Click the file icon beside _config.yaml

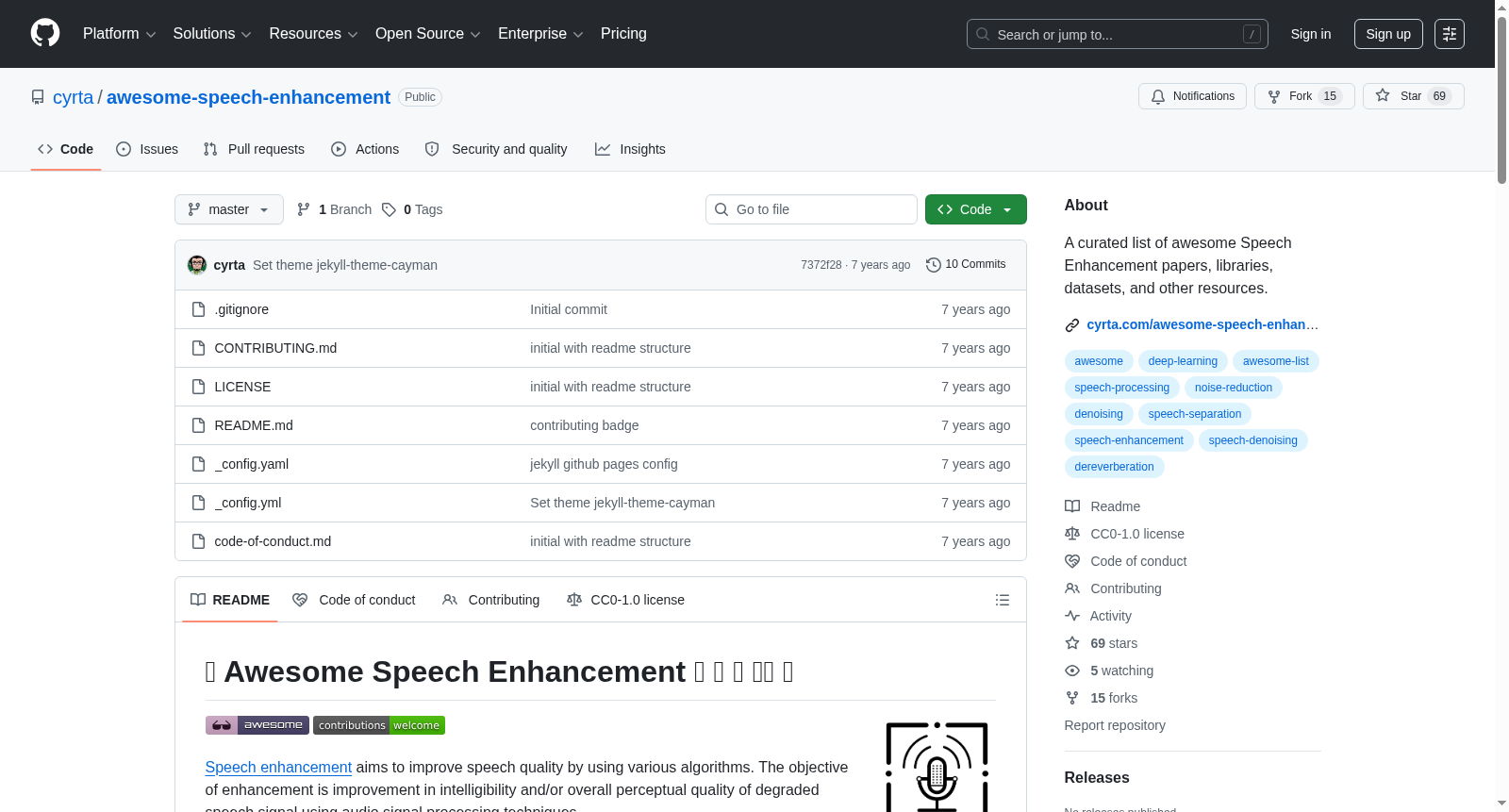click(198, 464)
